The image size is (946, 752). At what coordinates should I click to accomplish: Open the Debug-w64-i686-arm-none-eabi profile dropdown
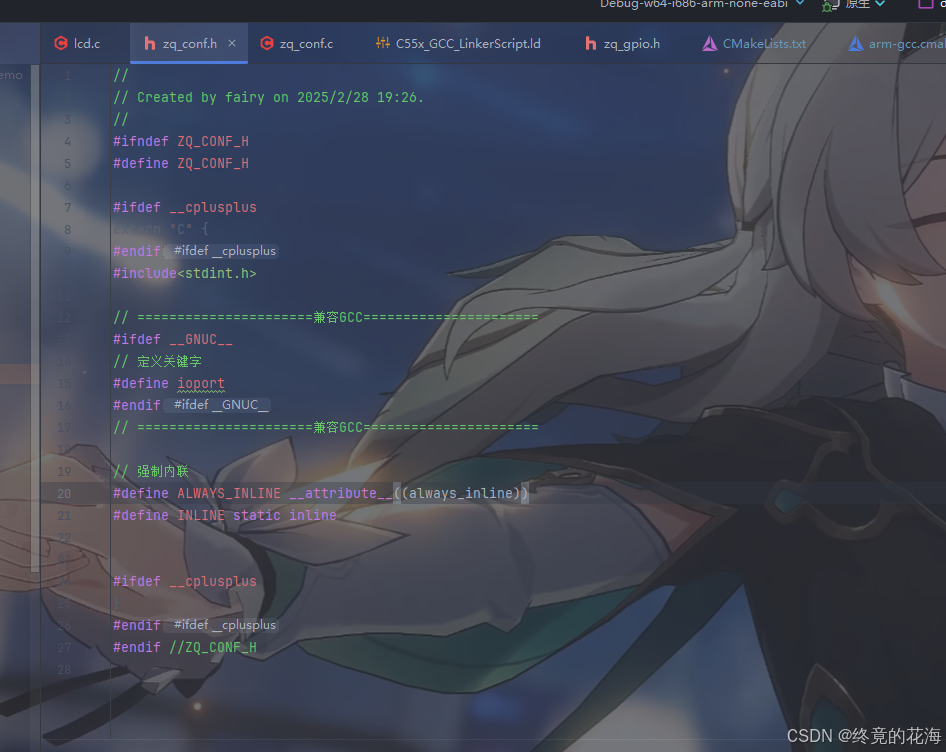coord(702,4)
